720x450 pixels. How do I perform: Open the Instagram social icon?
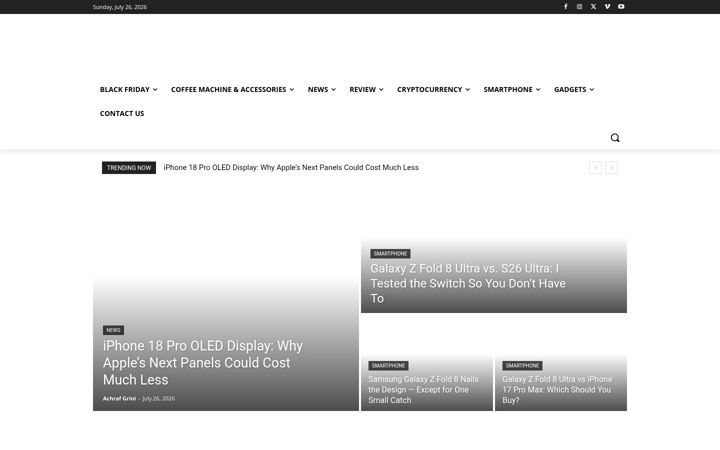pyautogui.click(x=579, y=6)
